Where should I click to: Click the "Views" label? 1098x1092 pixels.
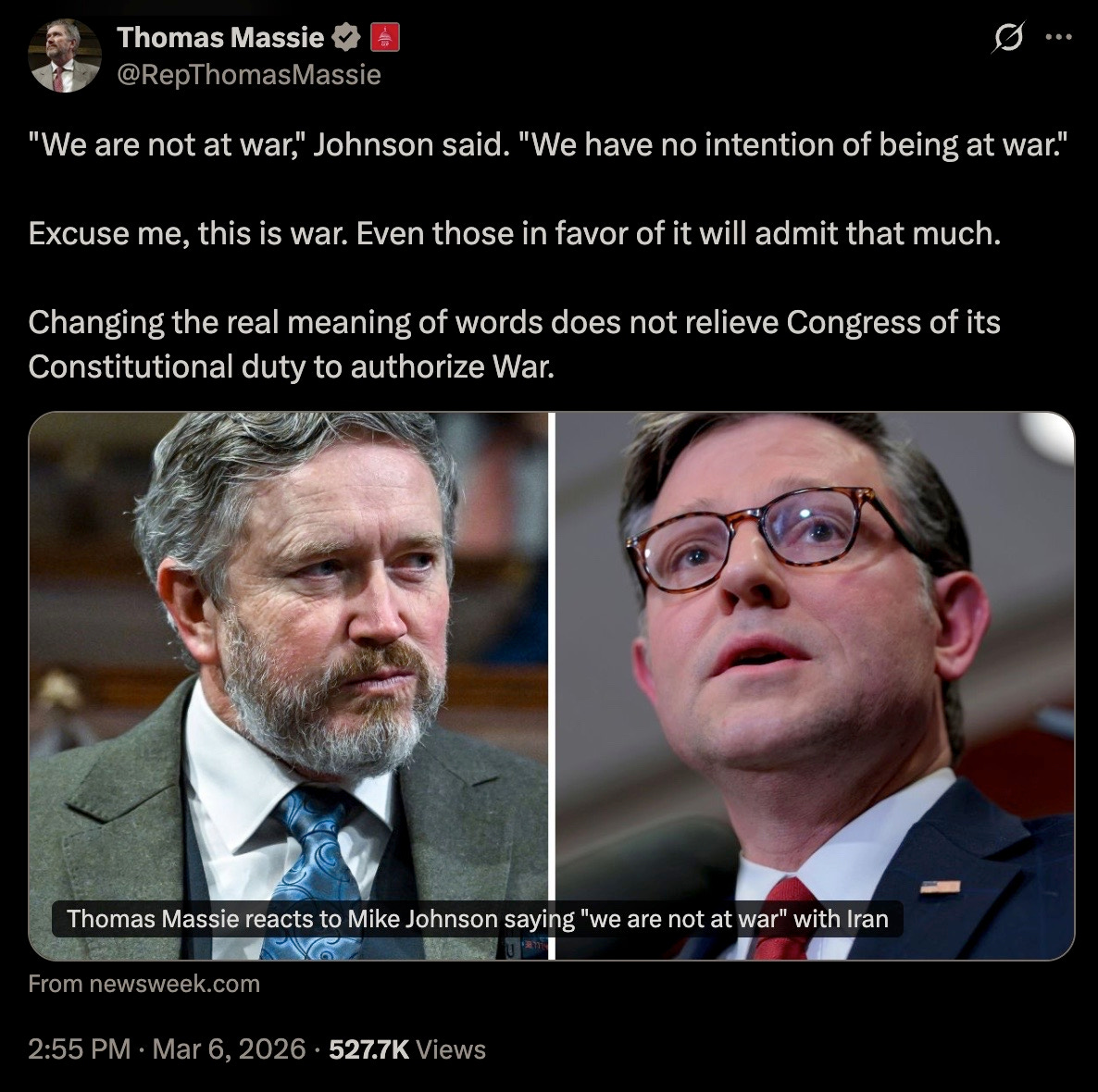[x=450, y=1049]
